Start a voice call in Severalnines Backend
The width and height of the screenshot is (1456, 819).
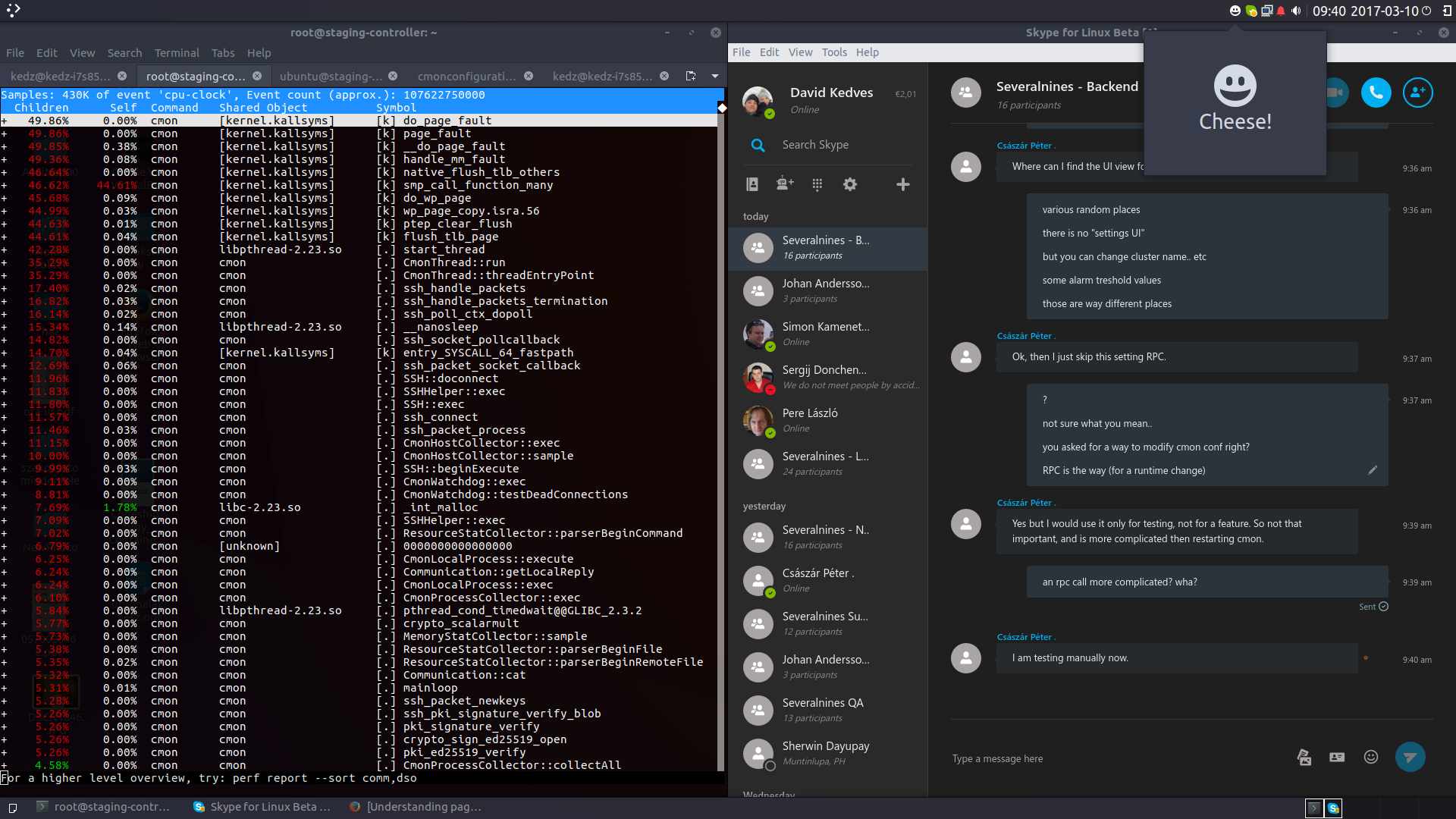click(x=1376, y=93)
